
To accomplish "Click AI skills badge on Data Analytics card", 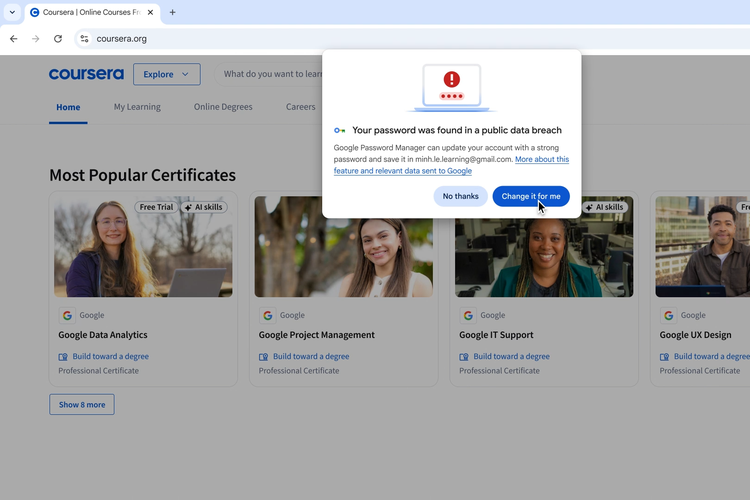I will point(204,207).
